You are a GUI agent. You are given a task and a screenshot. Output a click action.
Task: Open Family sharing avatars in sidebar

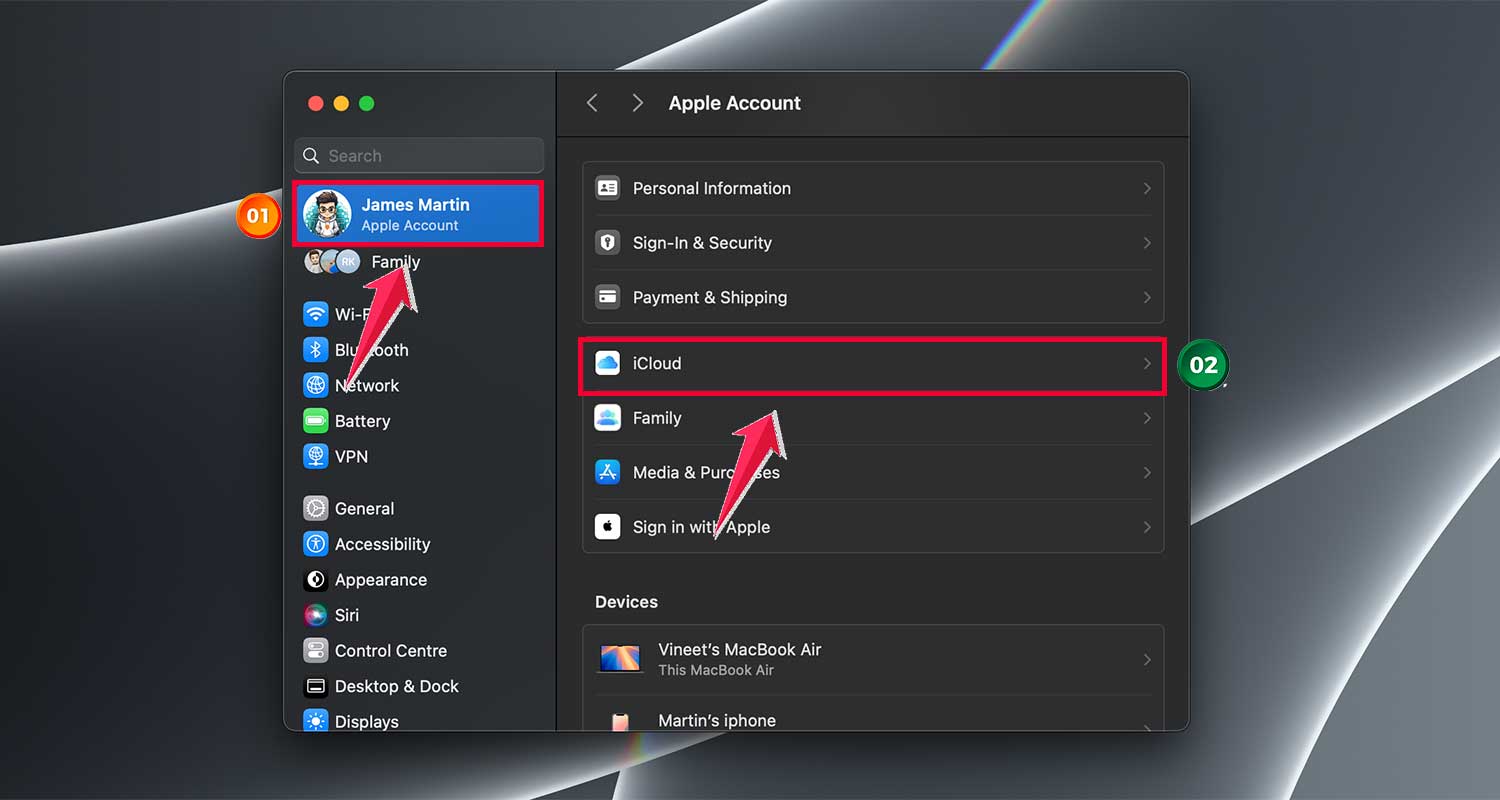(333, 262)
